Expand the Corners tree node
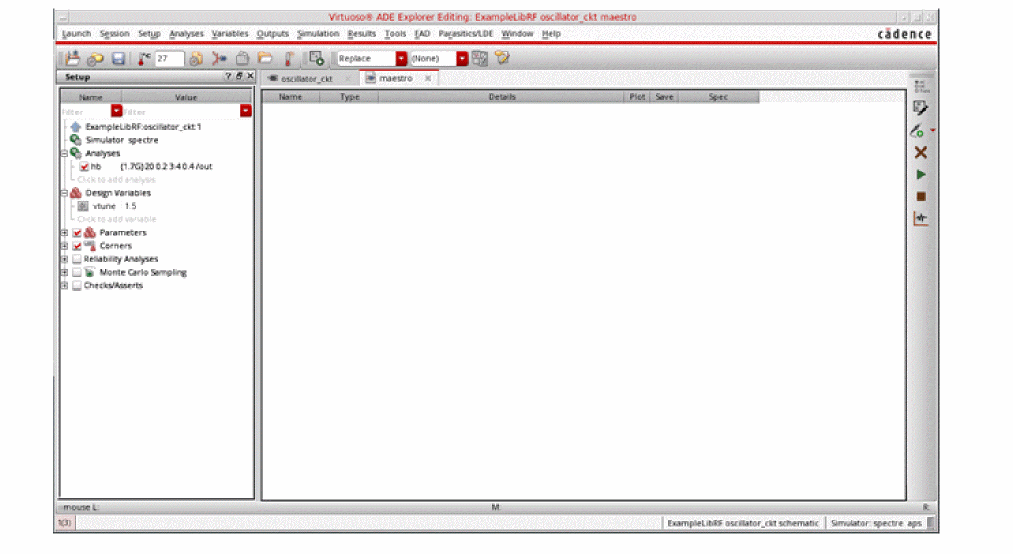Viewport: 1013px width, 554px height. point(65,246)
